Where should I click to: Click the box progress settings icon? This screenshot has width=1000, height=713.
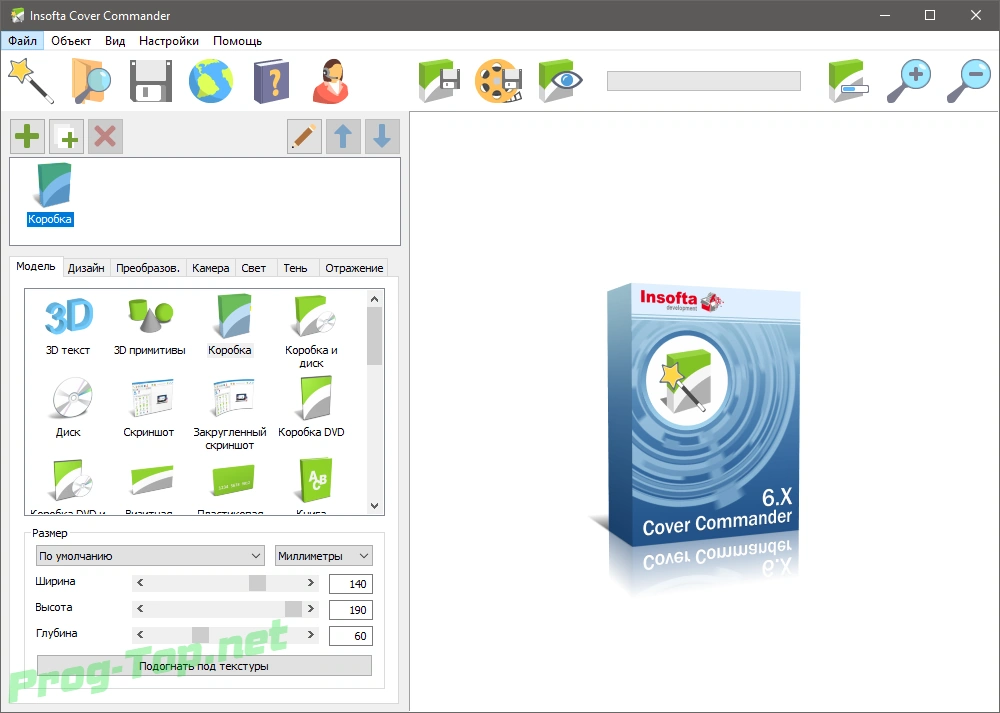(x=848, y=80)
